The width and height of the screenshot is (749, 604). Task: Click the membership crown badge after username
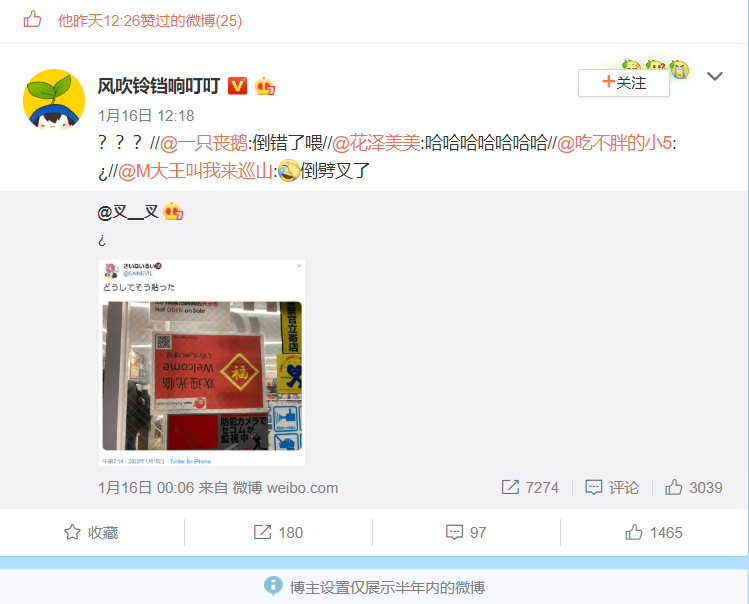[x=265, y=86]
